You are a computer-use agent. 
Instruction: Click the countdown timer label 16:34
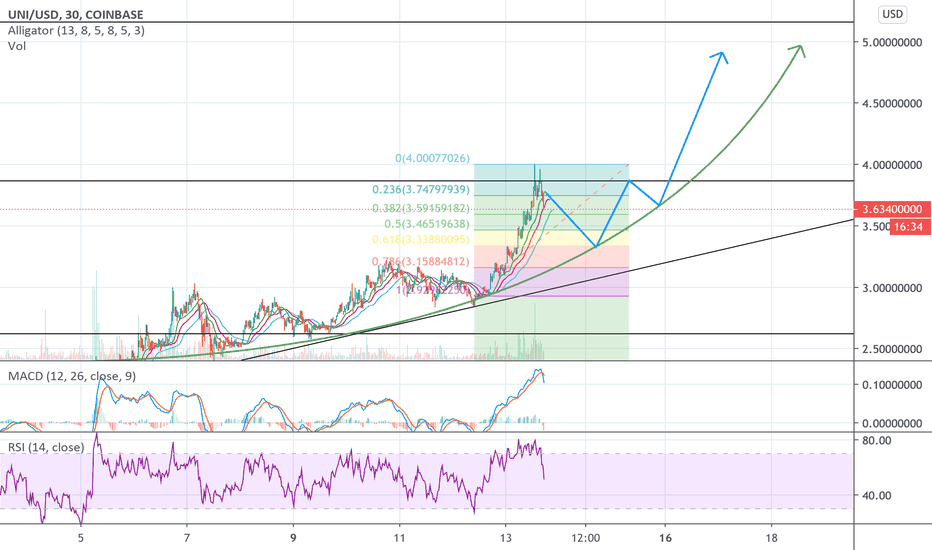[909, 227]
